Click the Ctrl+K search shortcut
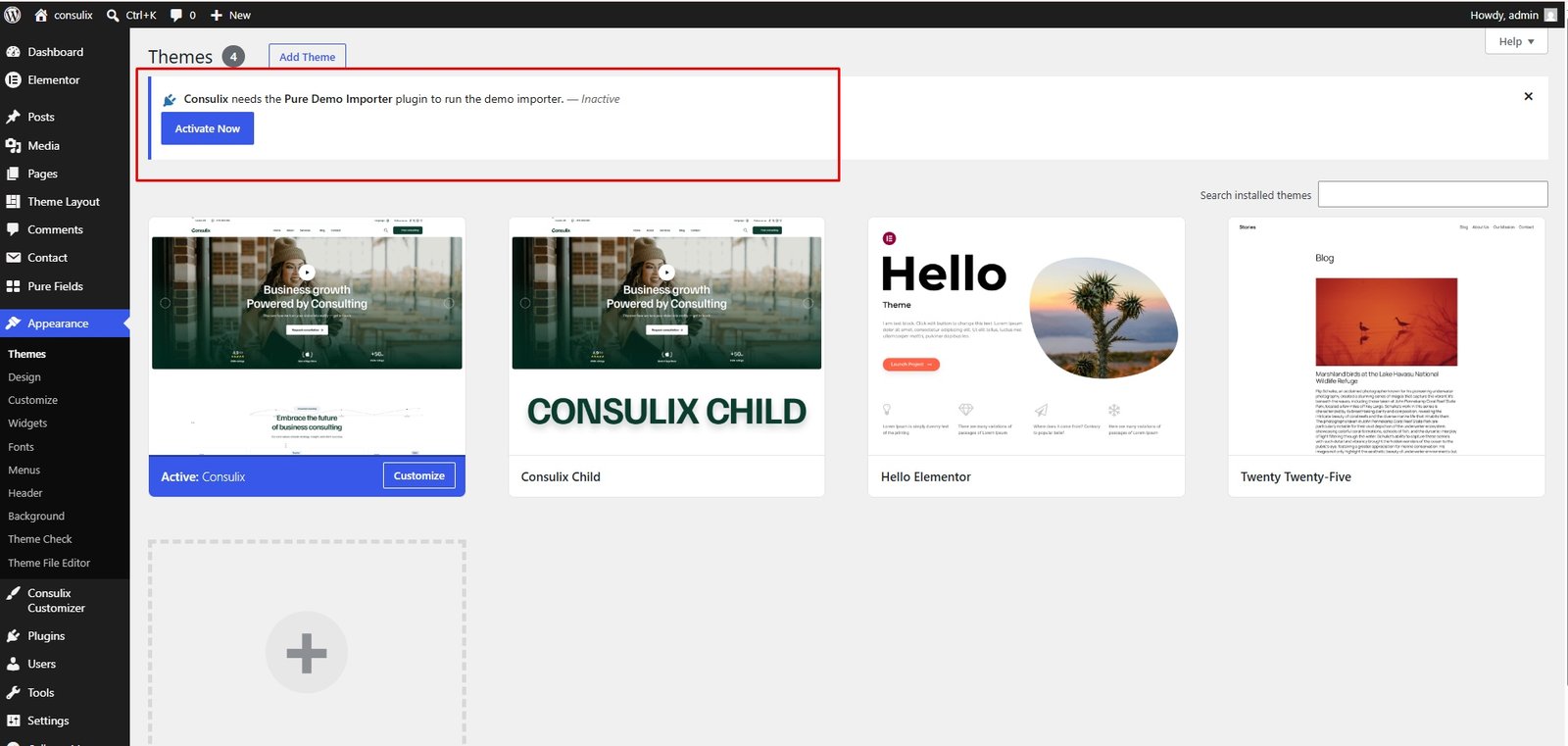1568x746 pixels. pos(141,15)
